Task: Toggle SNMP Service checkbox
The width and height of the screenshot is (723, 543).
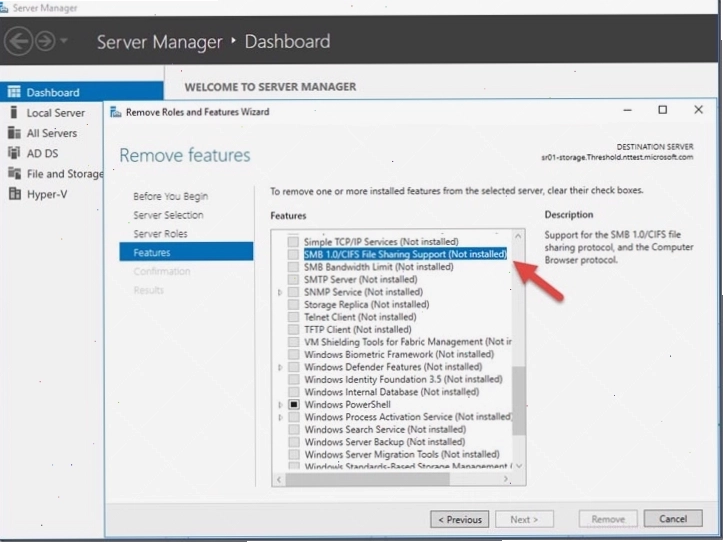Action: 293,292
